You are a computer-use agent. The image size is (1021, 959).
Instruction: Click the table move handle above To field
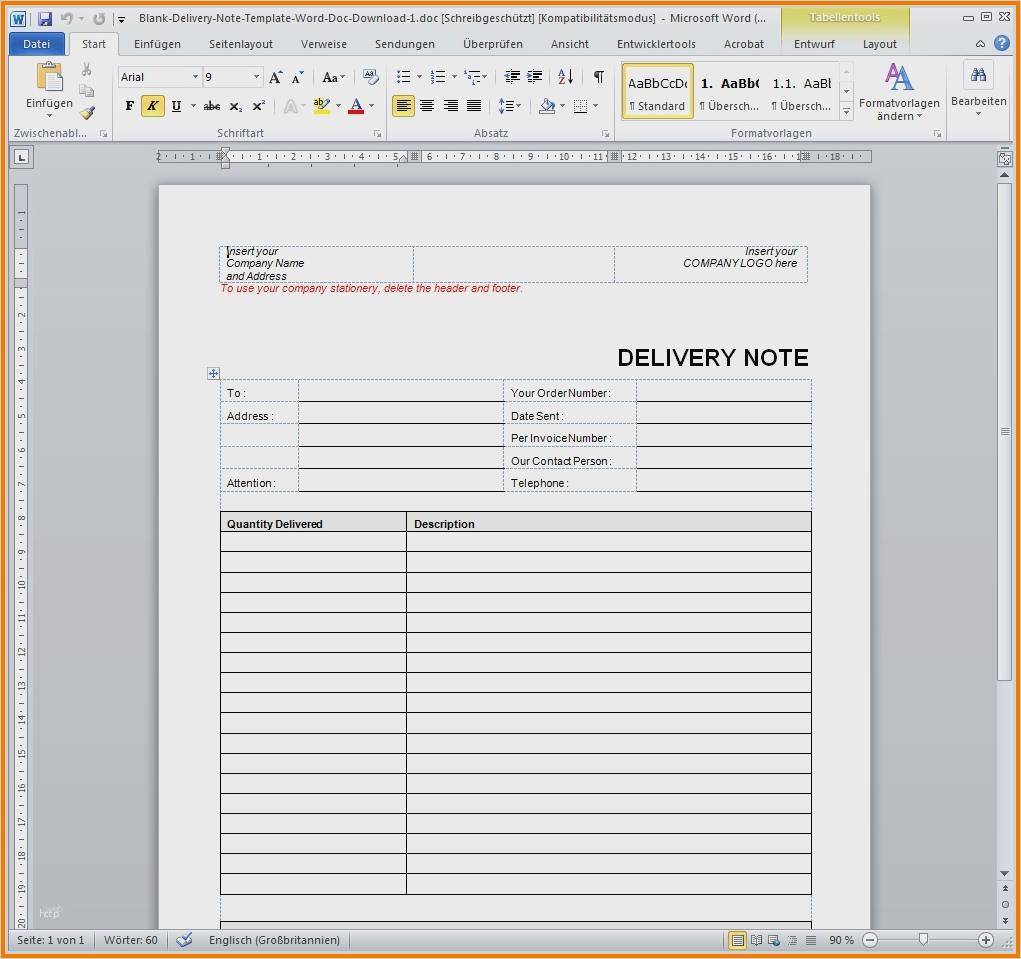pos(213,373)
